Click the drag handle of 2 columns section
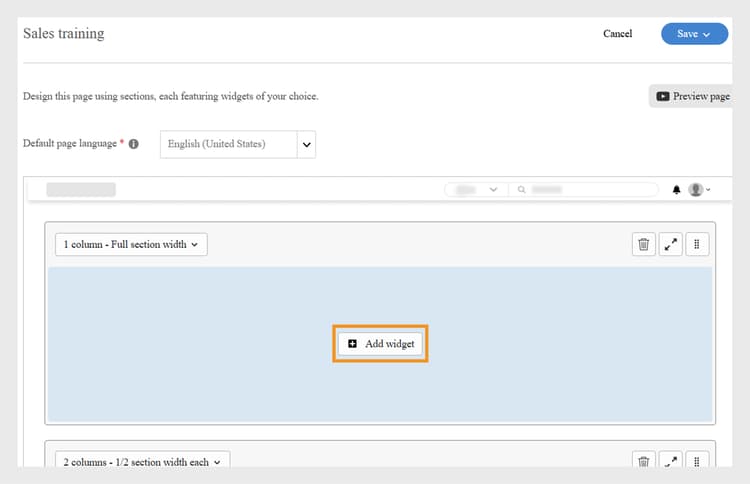 (697, 461)
